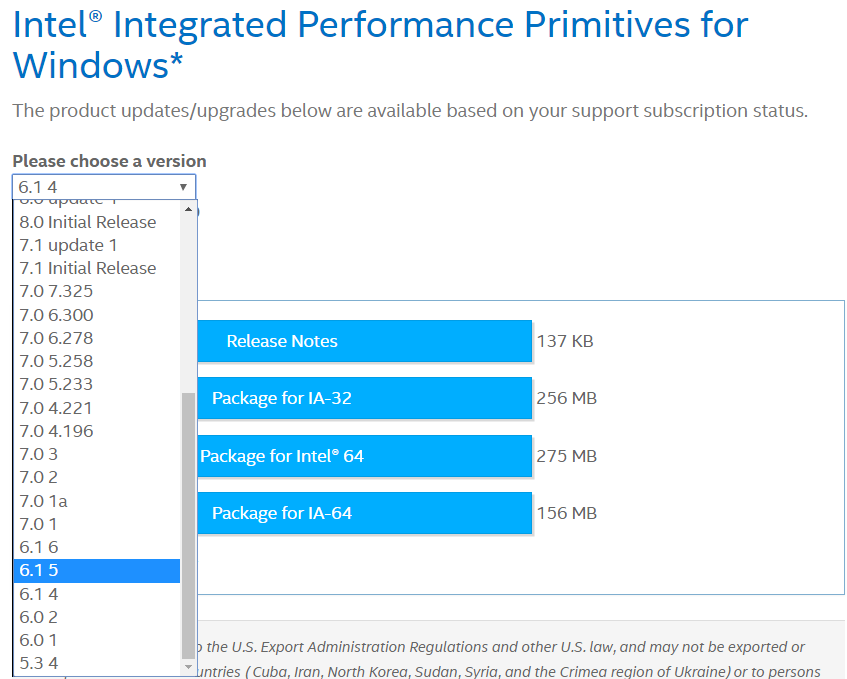847x679 pixels.
Task: Download the Release Notes
Action: (x=364, y=341)
